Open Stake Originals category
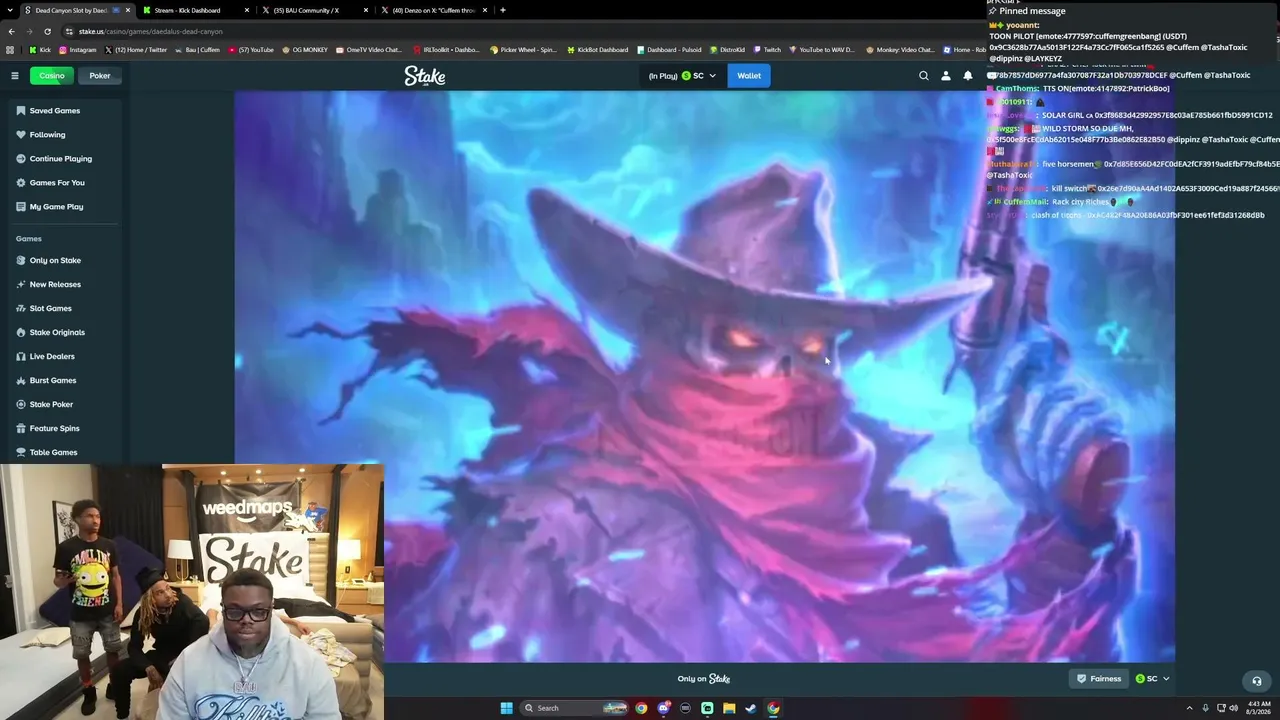Screen dimensions: 1280x720 tap(65, 333)
